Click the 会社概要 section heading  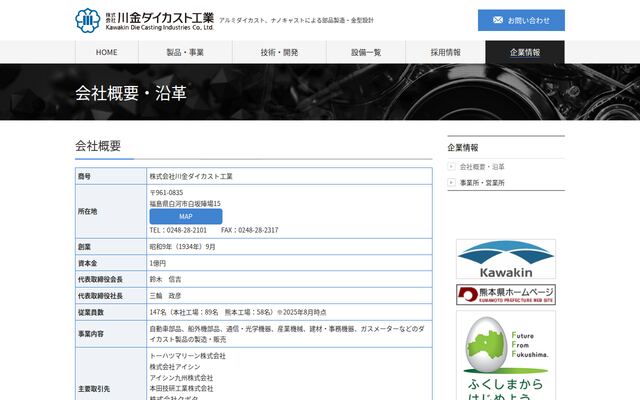point(98,146)
